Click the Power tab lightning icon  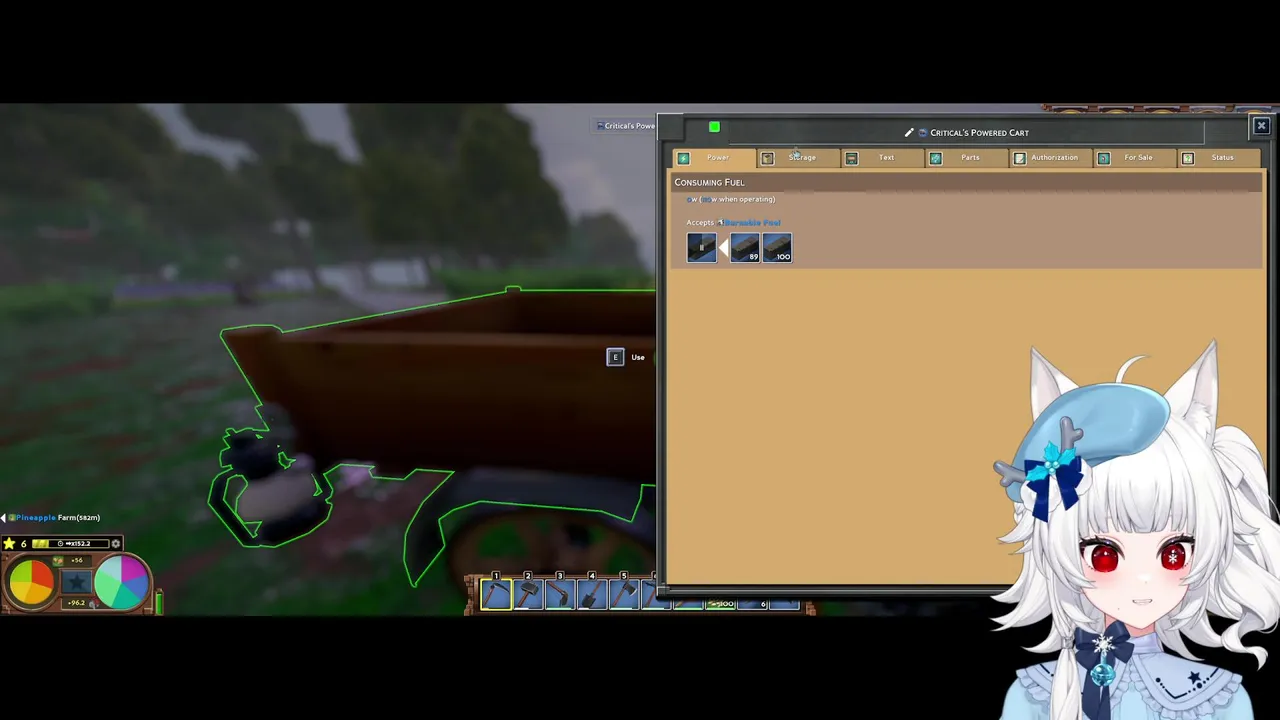[x=683, y=158]
